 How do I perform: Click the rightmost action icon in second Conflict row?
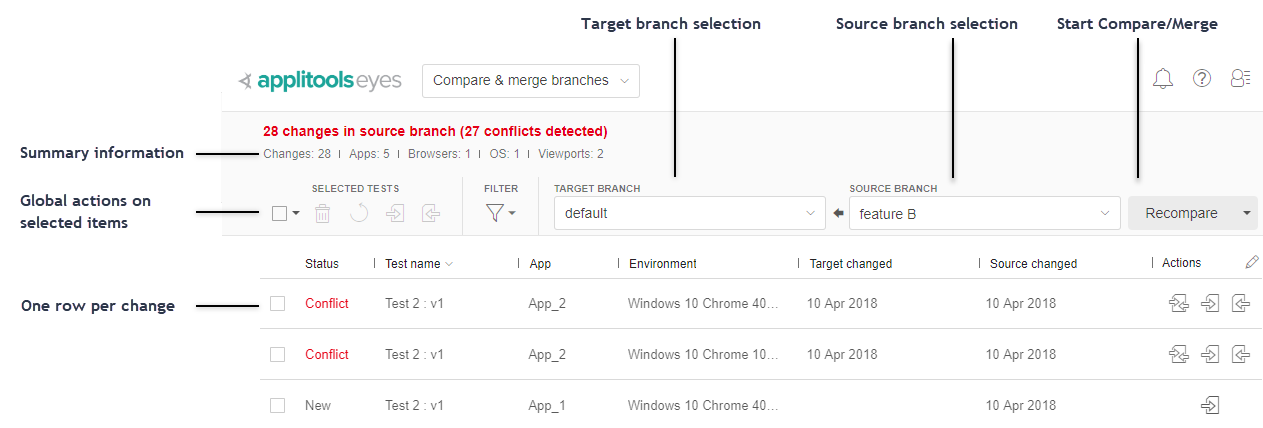[1241, 354]
